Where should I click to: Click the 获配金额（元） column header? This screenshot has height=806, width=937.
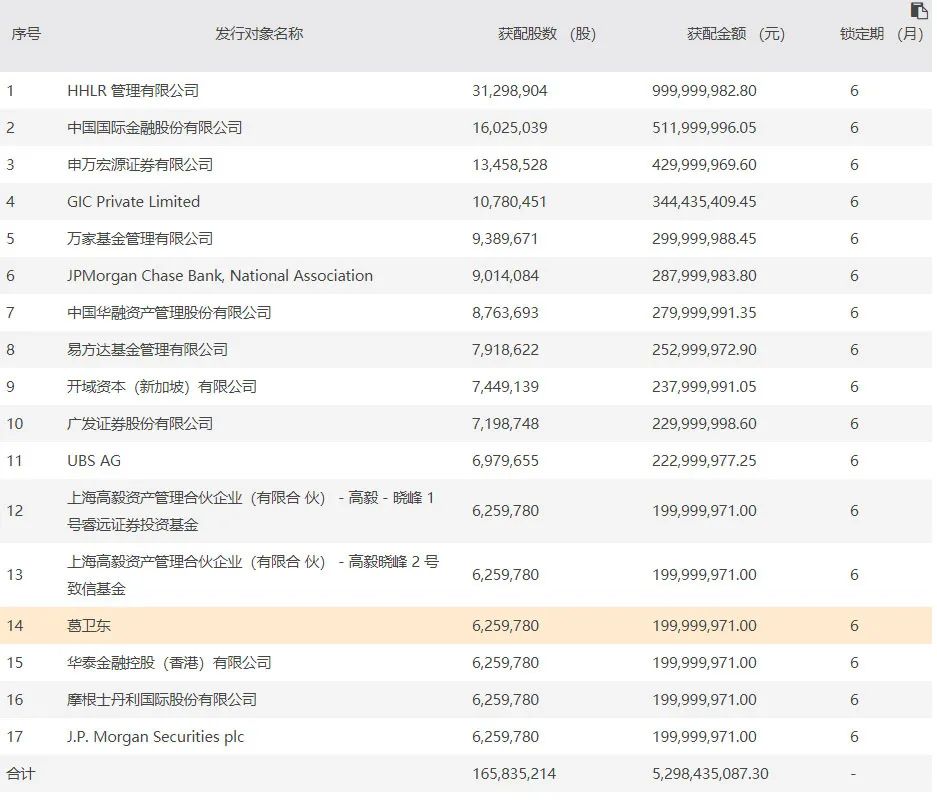[x=736, y=34]
